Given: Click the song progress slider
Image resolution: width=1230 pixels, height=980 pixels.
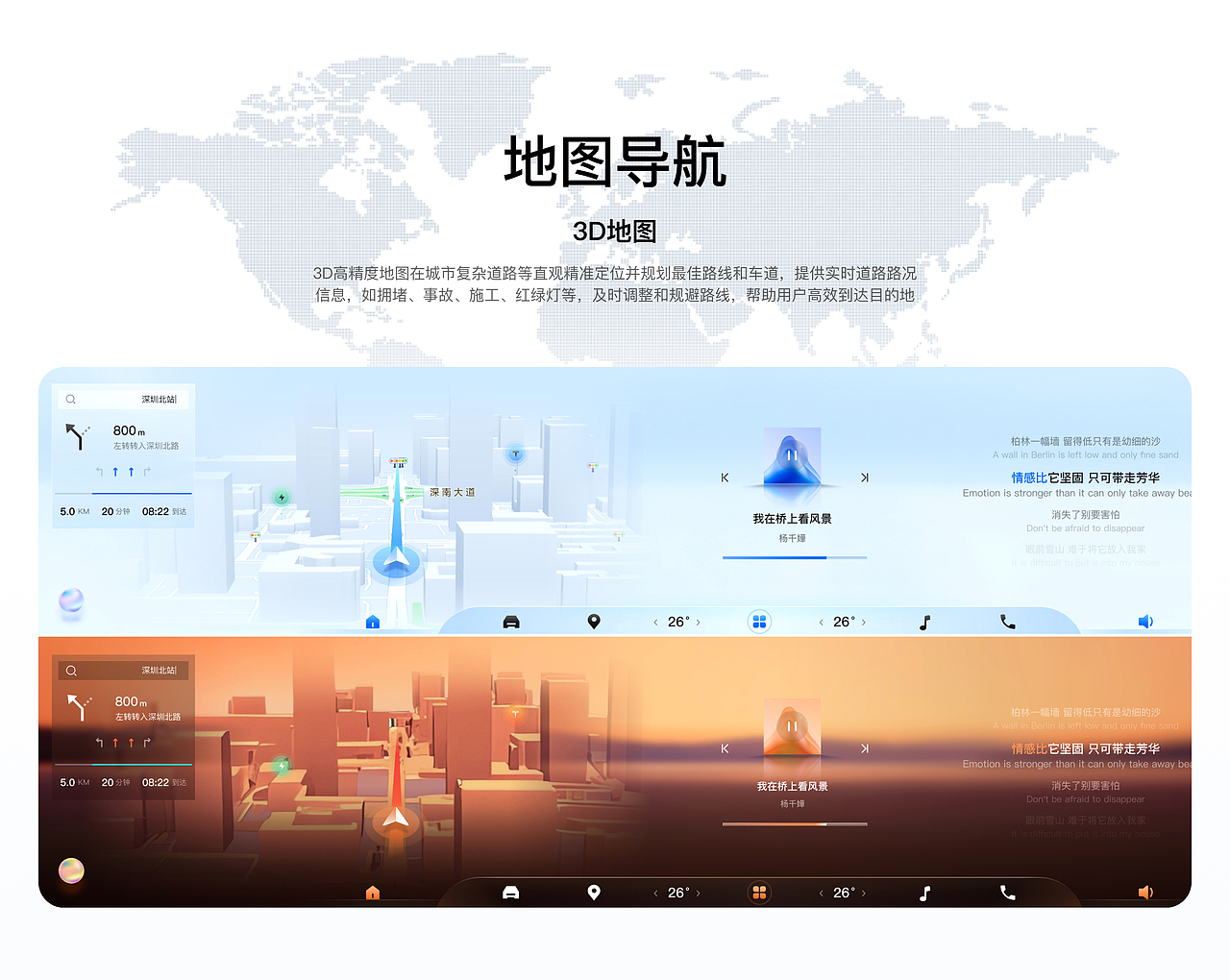Looking at the screenshot, I should tap(794, 557).
